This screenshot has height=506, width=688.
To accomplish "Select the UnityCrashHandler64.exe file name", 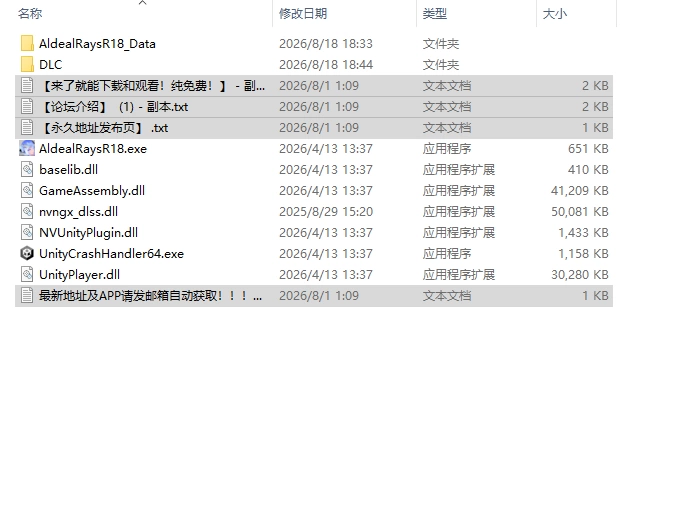I will click(x=111, y=254).
